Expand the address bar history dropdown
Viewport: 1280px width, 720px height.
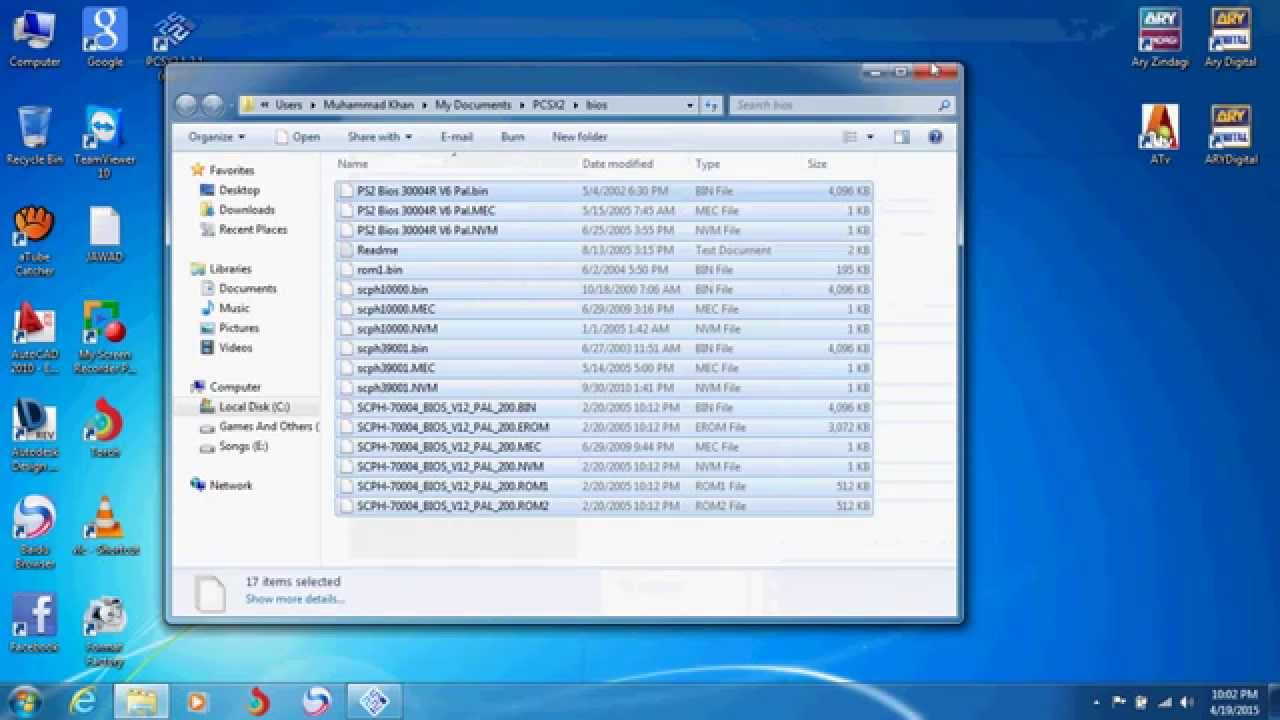click(x=690, y=105)
